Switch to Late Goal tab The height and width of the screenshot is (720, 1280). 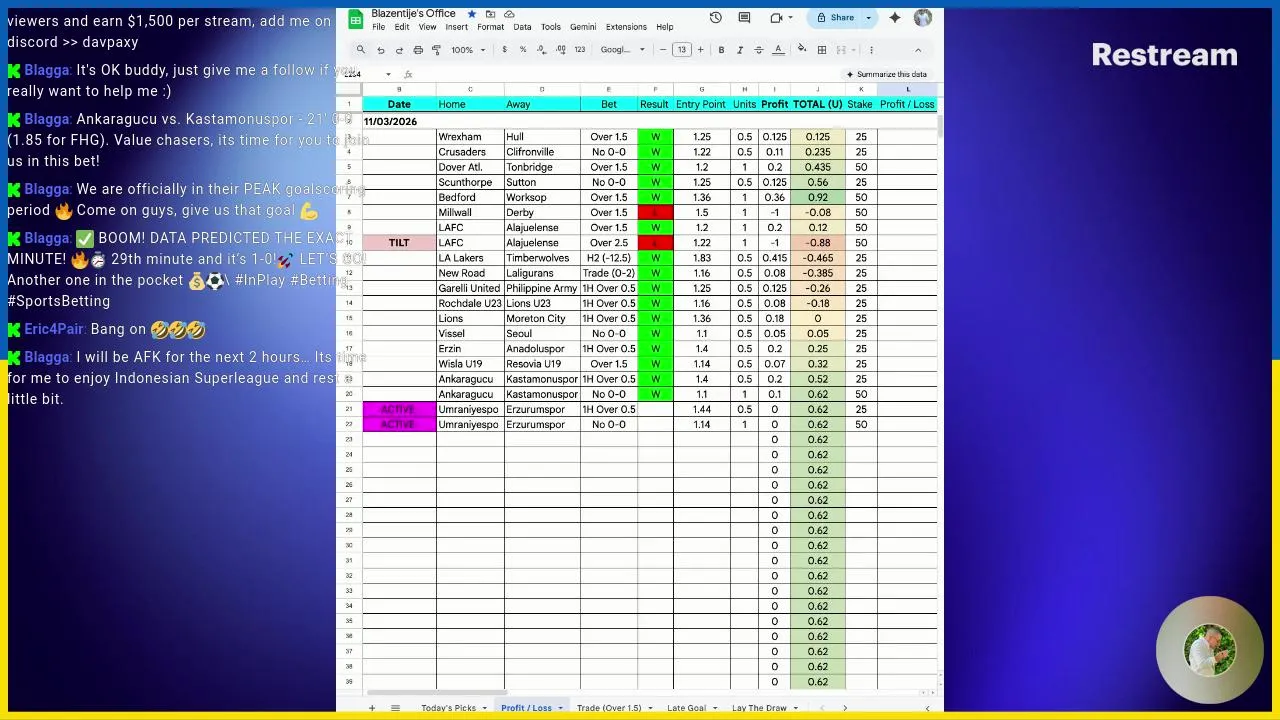[x=686, y=708]
